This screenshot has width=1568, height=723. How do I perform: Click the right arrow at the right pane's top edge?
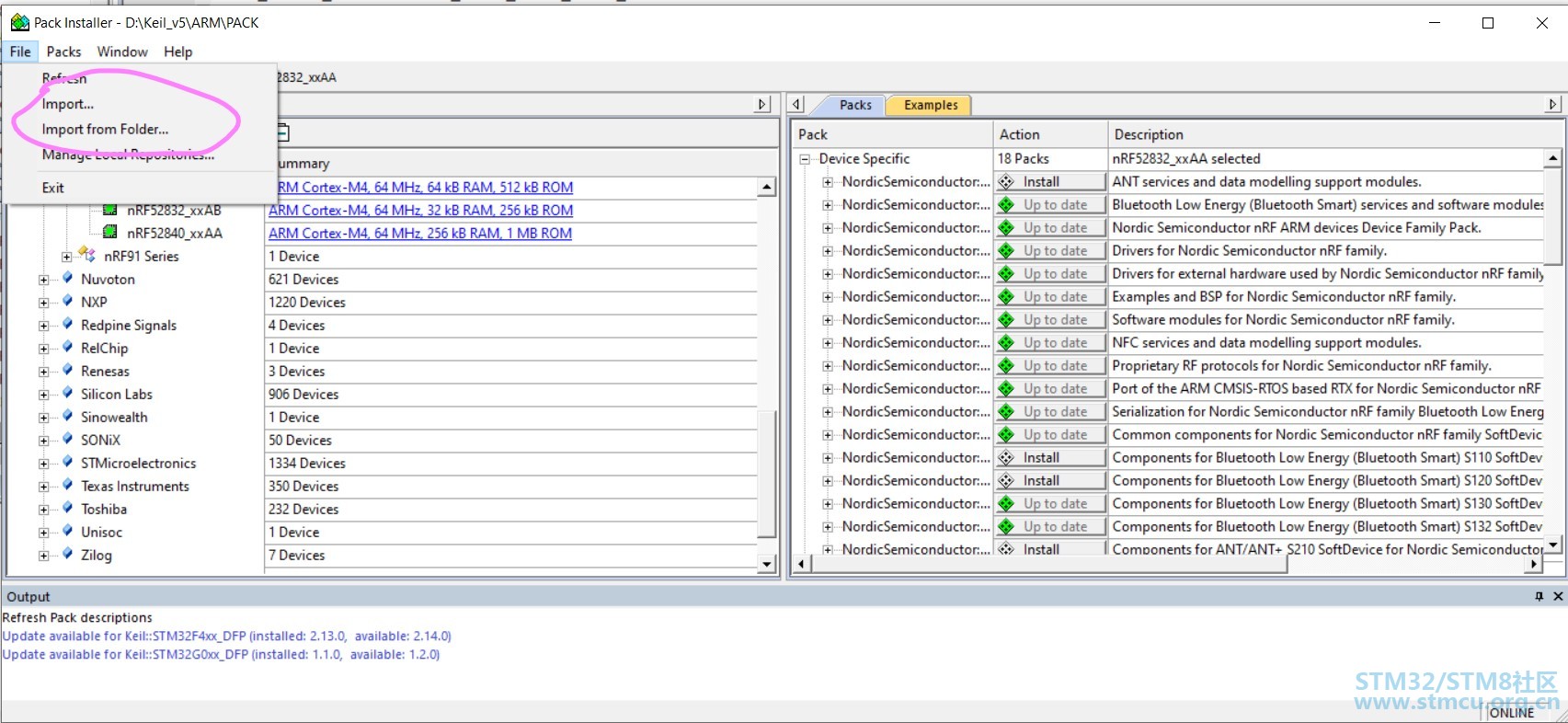tap(1553, 105)
